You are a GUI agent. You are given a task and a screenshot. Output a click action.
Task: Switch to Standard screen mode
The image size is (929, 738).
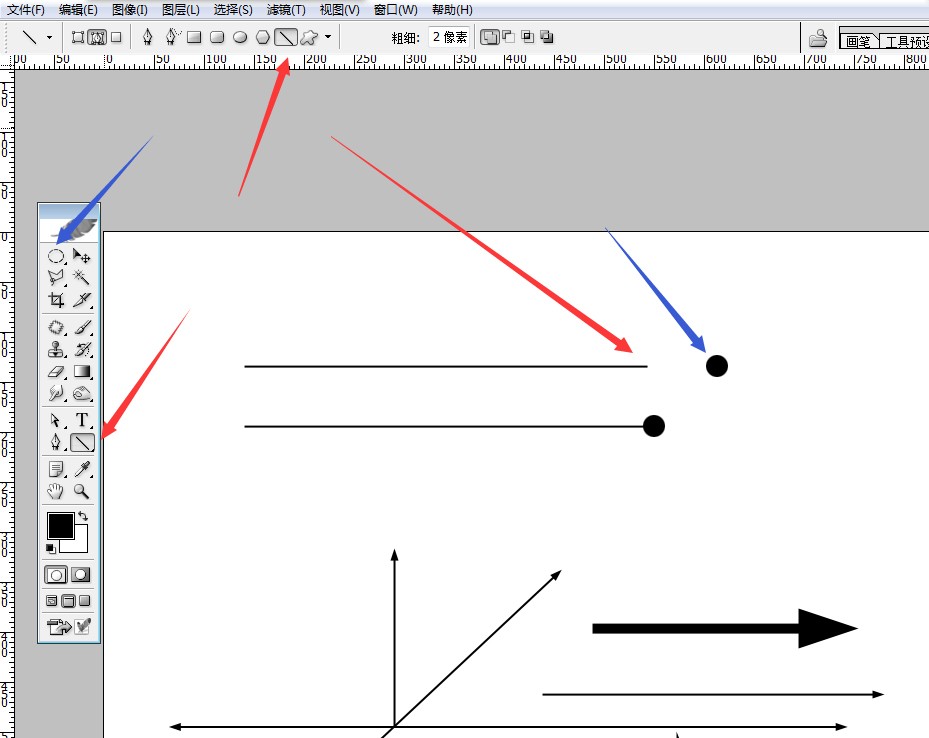[52, 601]
